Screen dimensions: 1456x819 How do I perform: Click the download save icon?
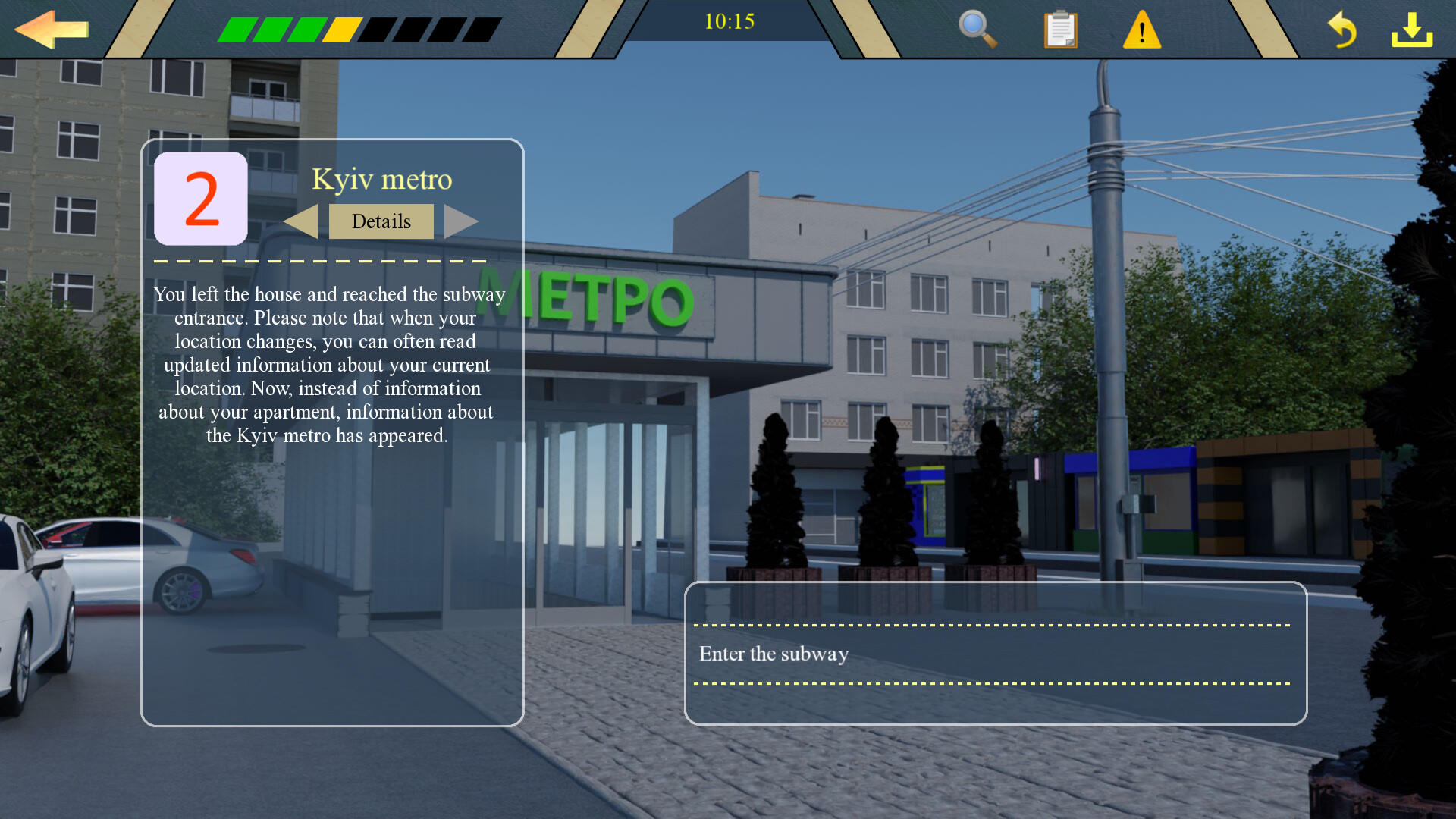(1411, 30)
